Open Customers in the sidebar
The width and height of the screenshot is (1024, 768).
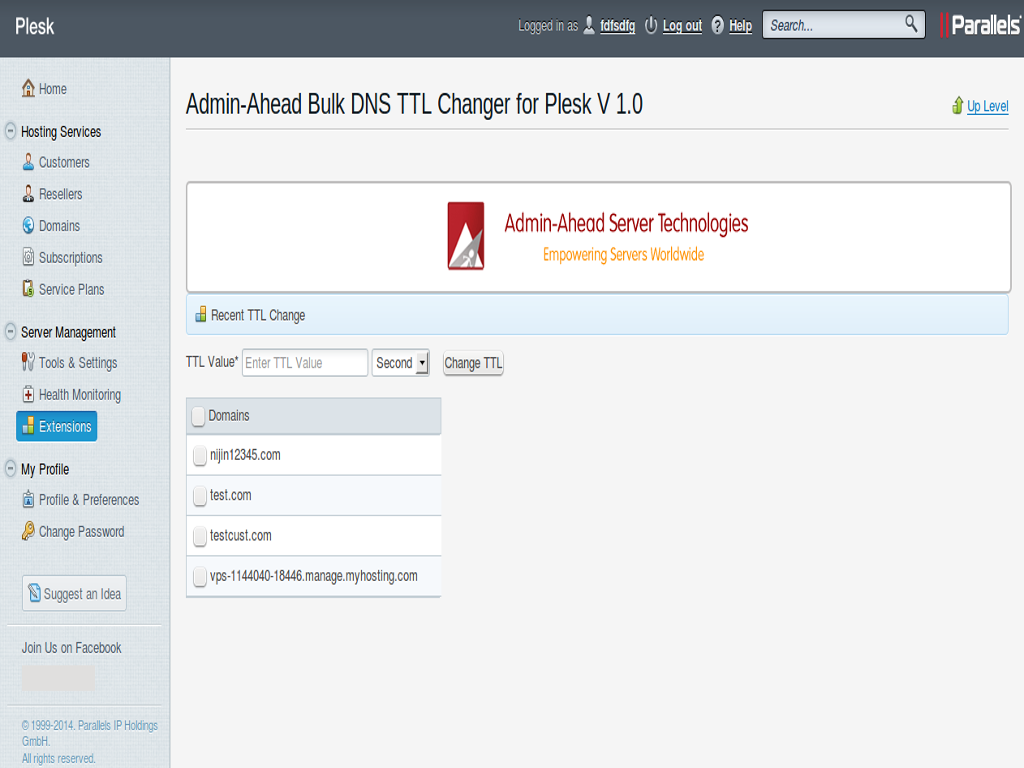(64, 162)
